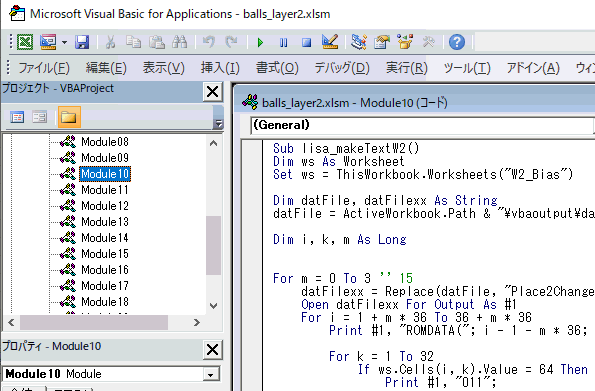Open 挿入(I) menu
595x391 pixels.
pyautogui.click(x=220, y=68)
